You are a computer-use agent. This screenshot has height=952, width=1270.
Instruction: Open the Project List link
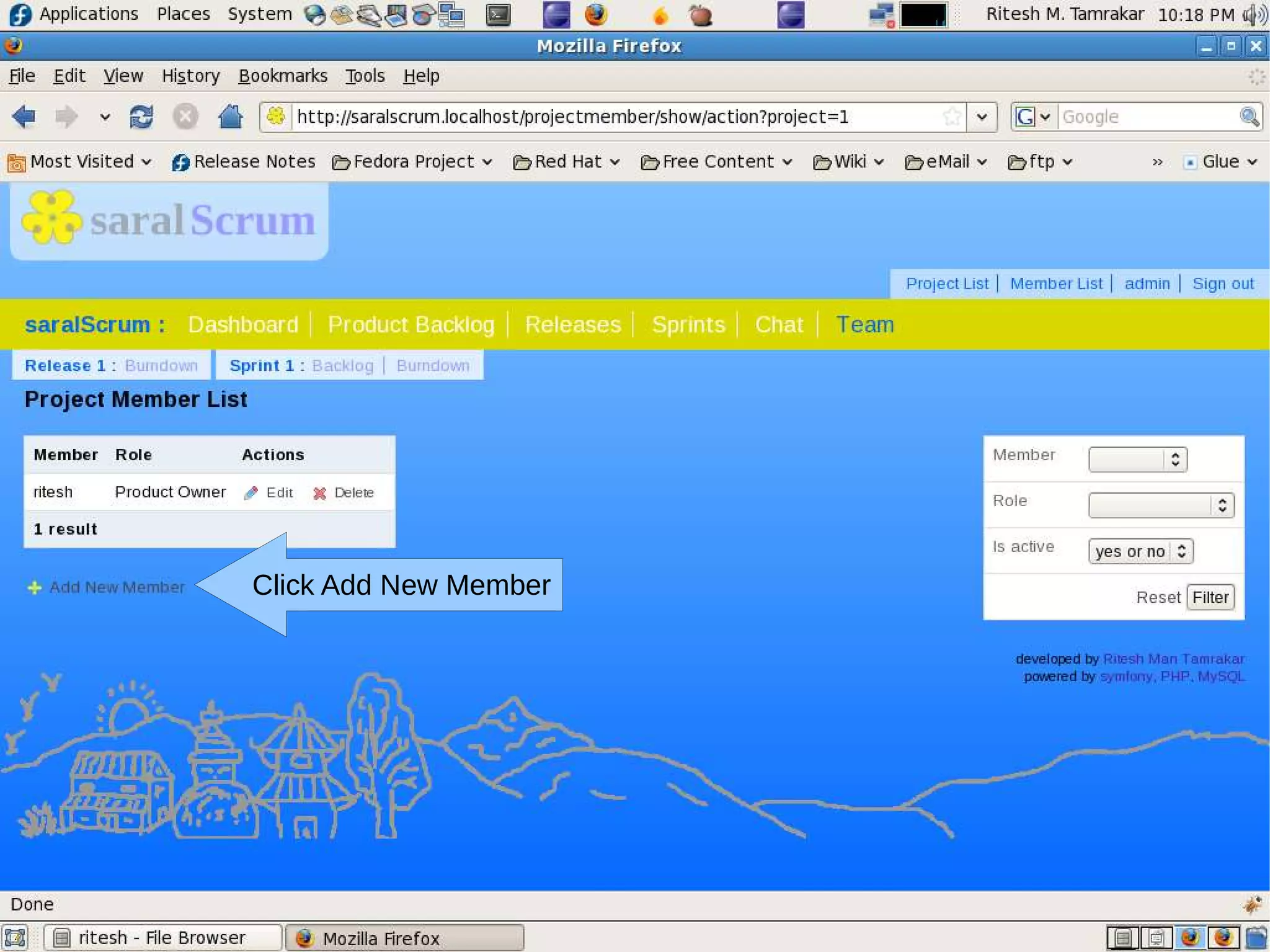point(947,283)
